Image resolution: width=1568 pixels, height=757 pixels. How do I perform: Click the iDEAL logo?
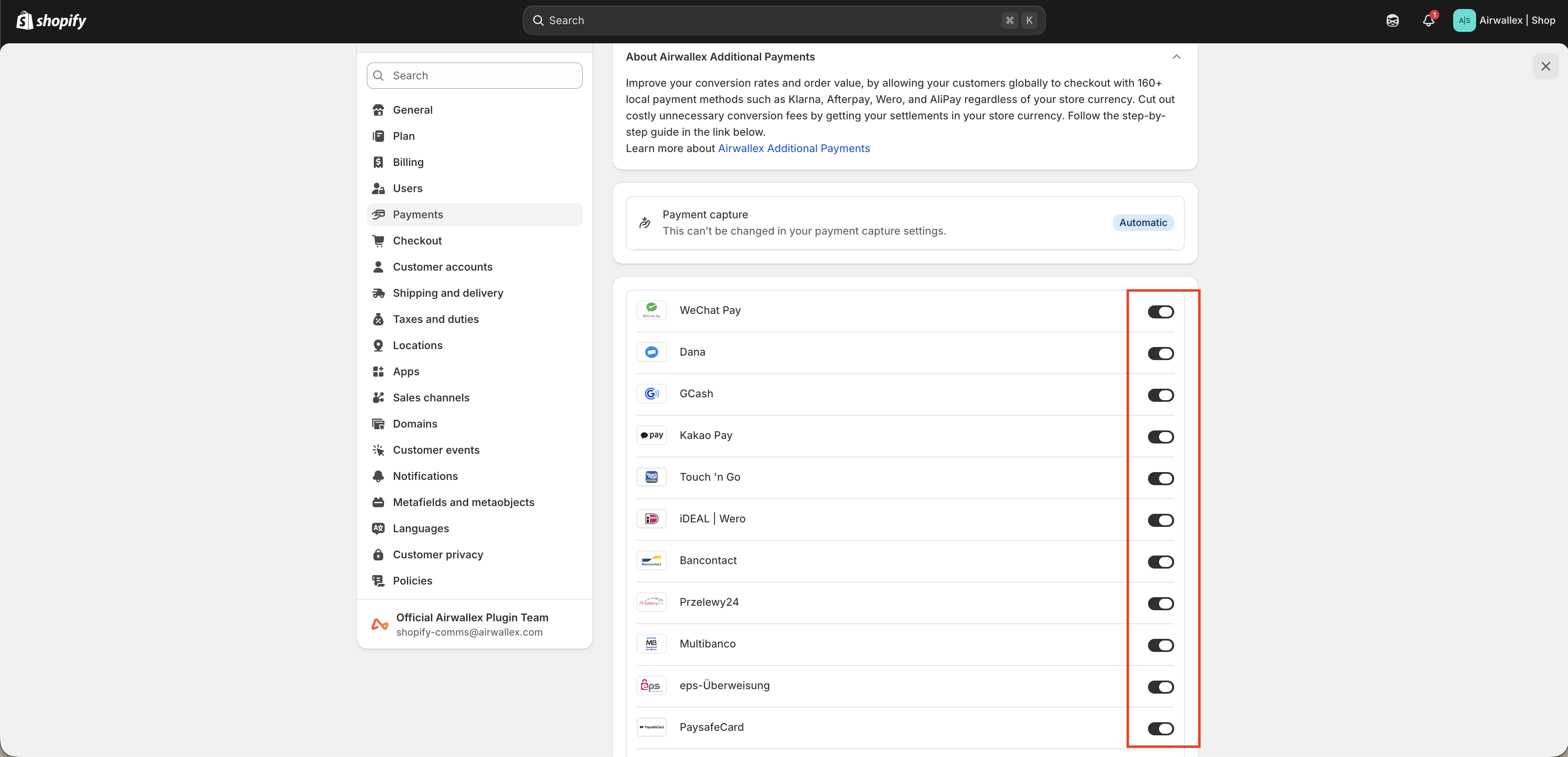point(651,520)
